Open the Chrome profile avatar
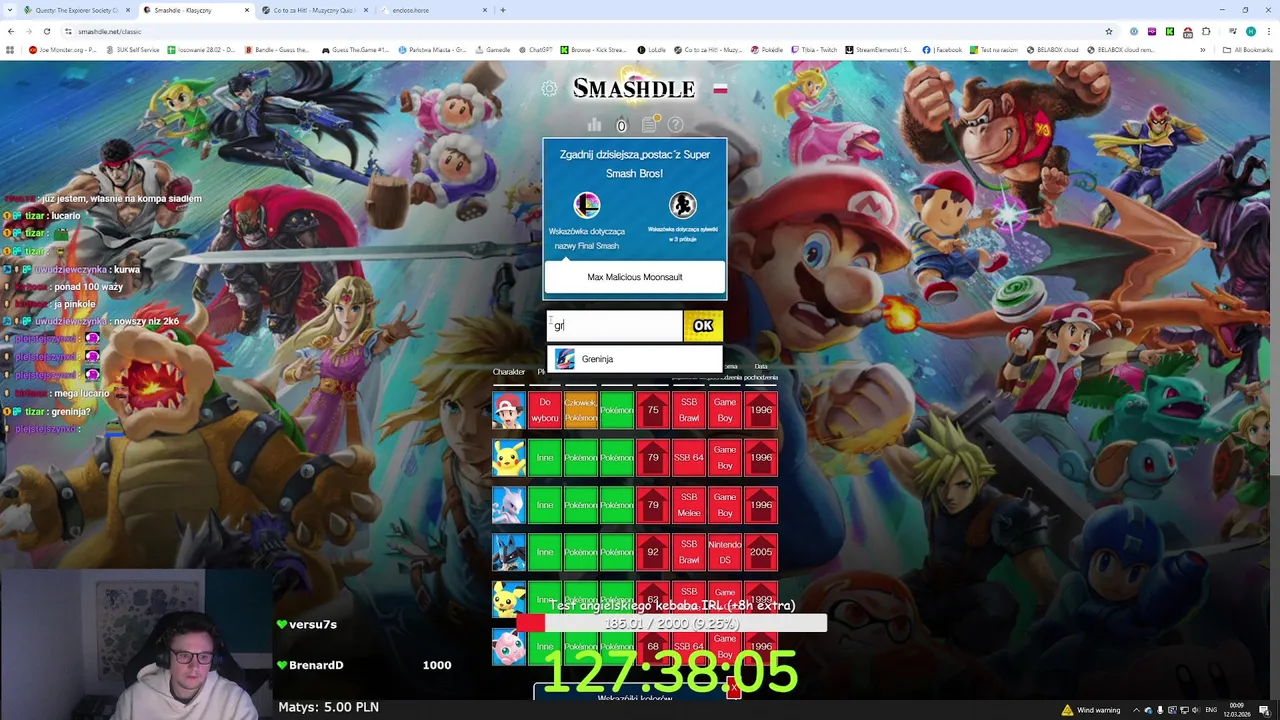The image size is (1280, 720). (1250, 31)
